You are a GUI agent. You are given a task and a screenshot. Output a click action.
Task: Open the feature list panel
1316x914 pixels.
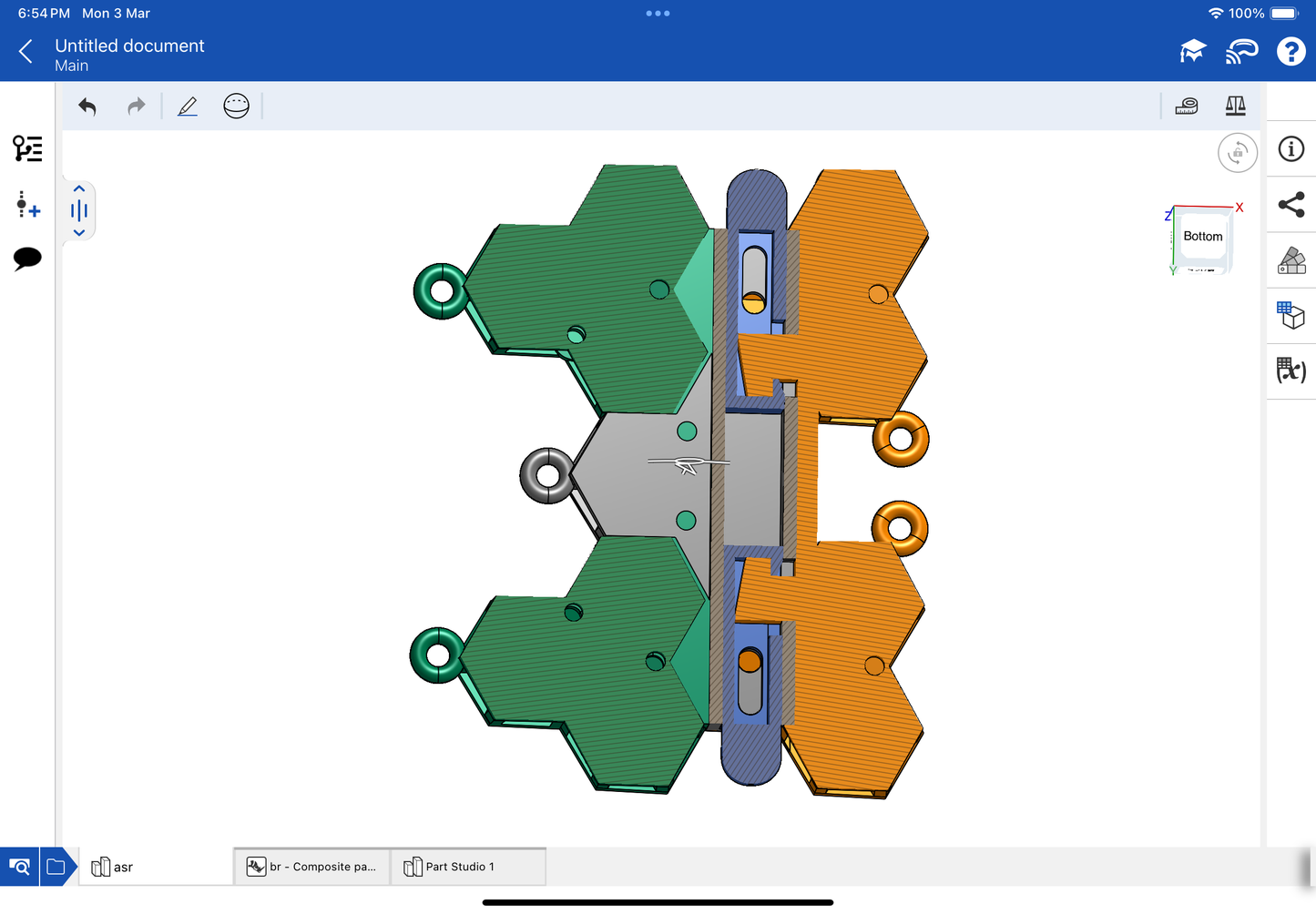(x=27, y=148)
